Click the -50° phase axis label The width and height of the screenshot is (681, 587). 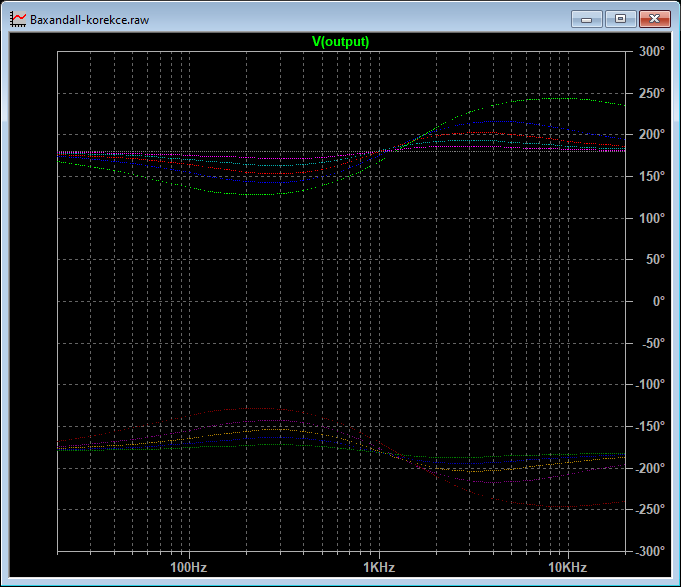click(654, 343)
